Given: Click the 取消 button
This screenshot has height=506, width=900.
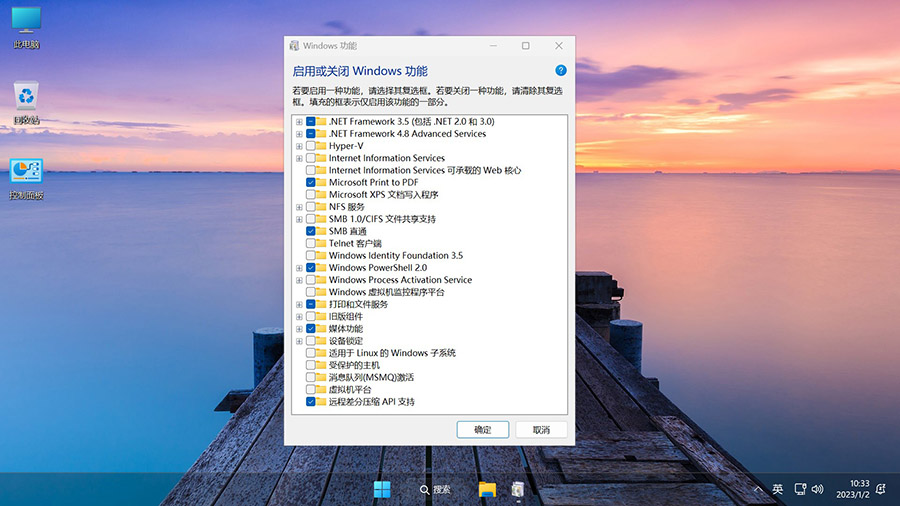Looking at the screenshot, I should [x=541, y=429].
